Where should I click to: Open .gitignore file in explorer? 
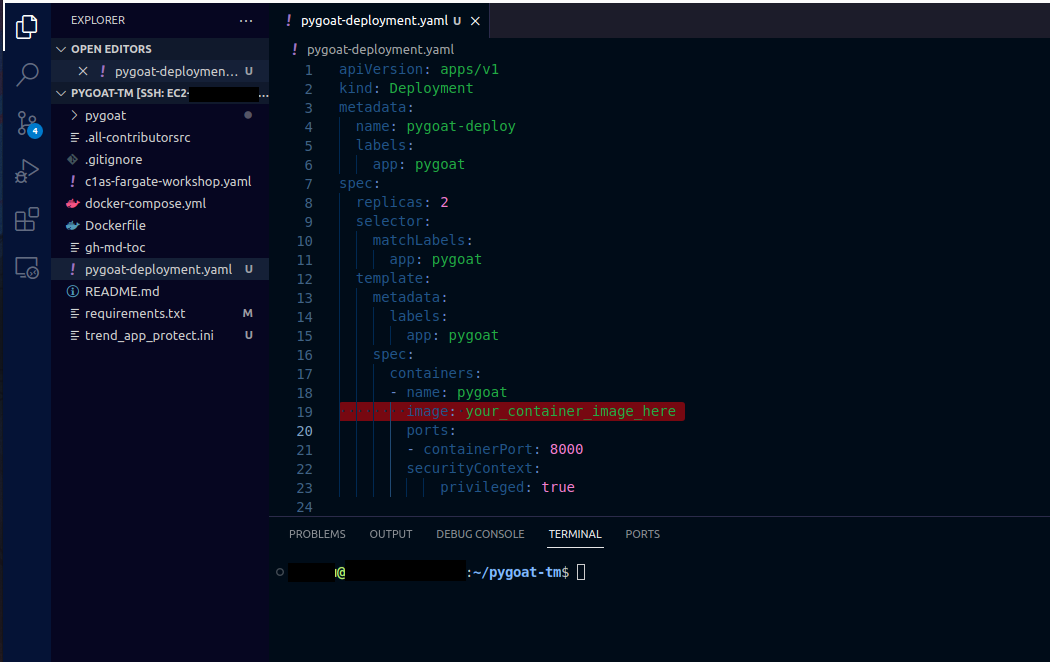pyautogui.click(x=113, y=159)
